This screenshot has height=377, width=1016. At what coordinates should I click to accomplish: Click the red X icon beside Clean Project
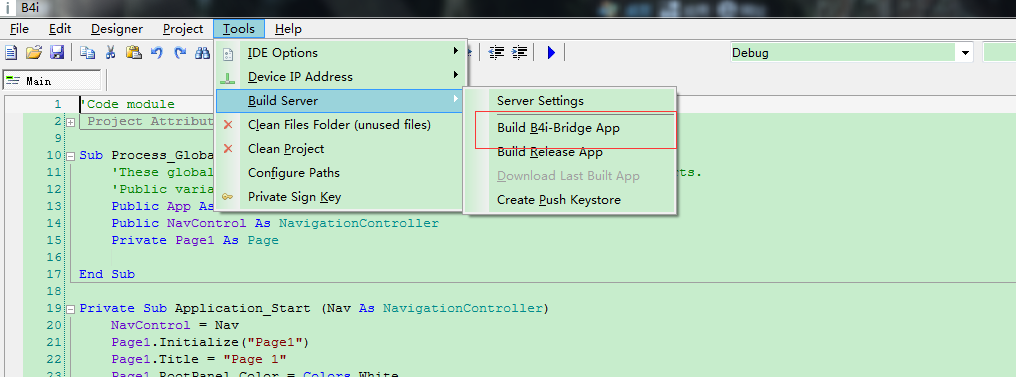pos(228,149)
